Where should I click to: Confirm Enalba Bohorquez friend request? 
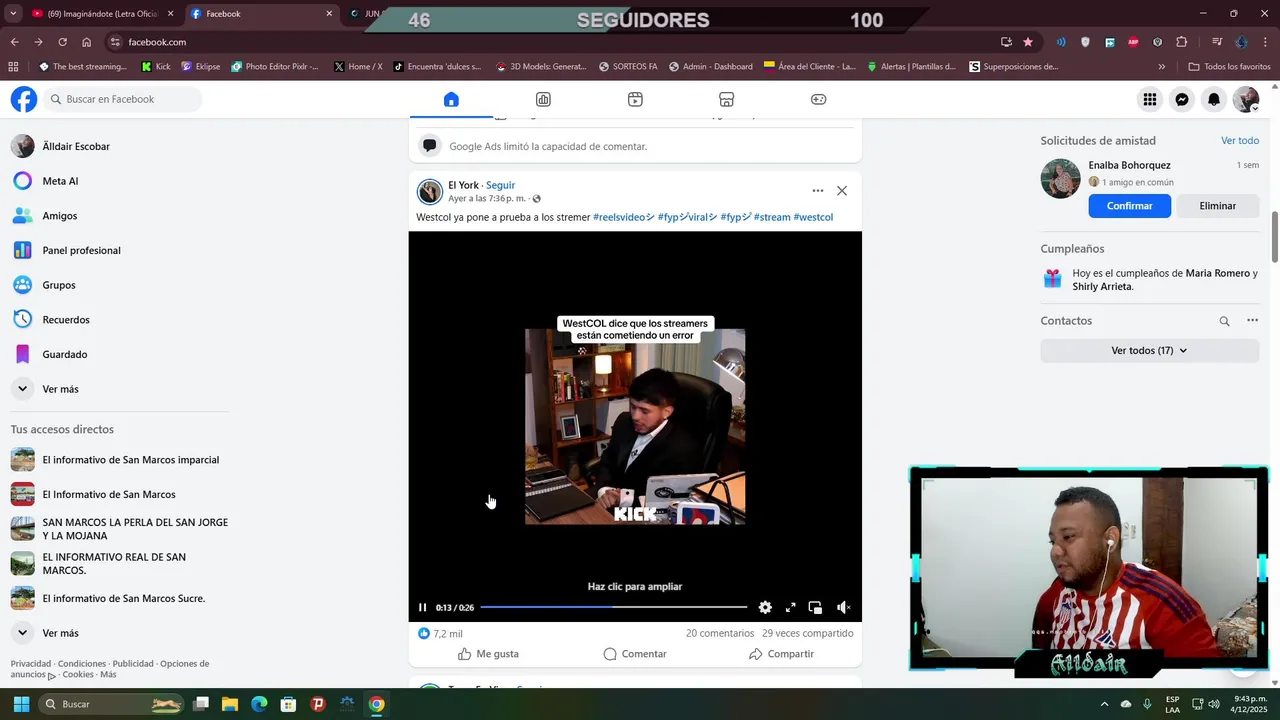[1130, 206]
